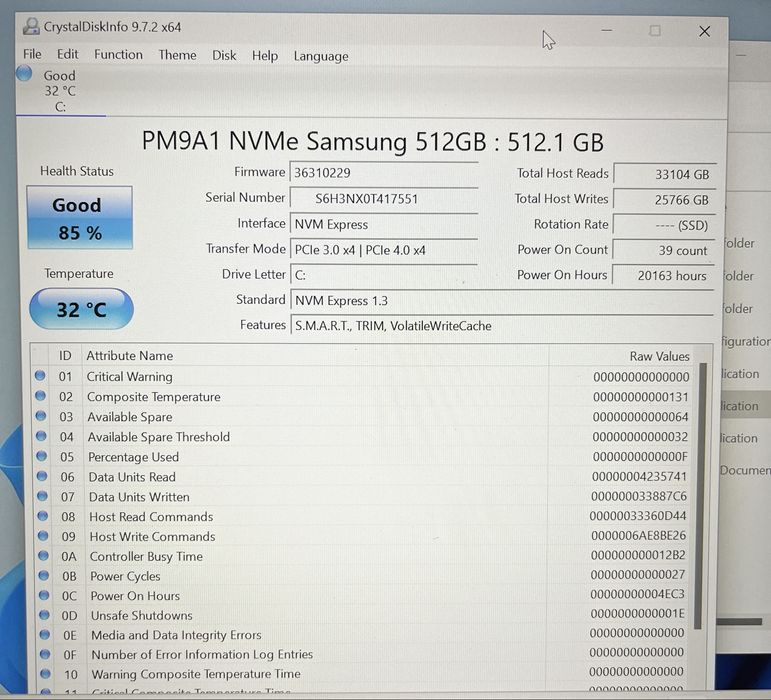Click the Good 85 % health status button
The image size is (771, 700).
click(x=80, y=218)
